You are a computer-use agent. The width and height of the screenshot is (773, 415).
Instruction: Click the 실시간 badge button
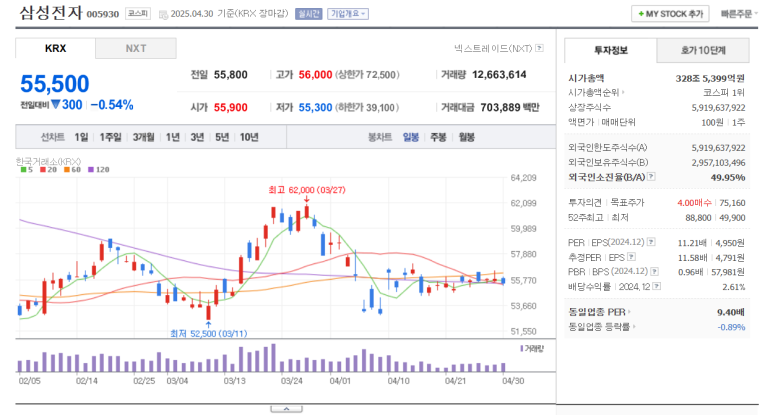pos(309,14)
